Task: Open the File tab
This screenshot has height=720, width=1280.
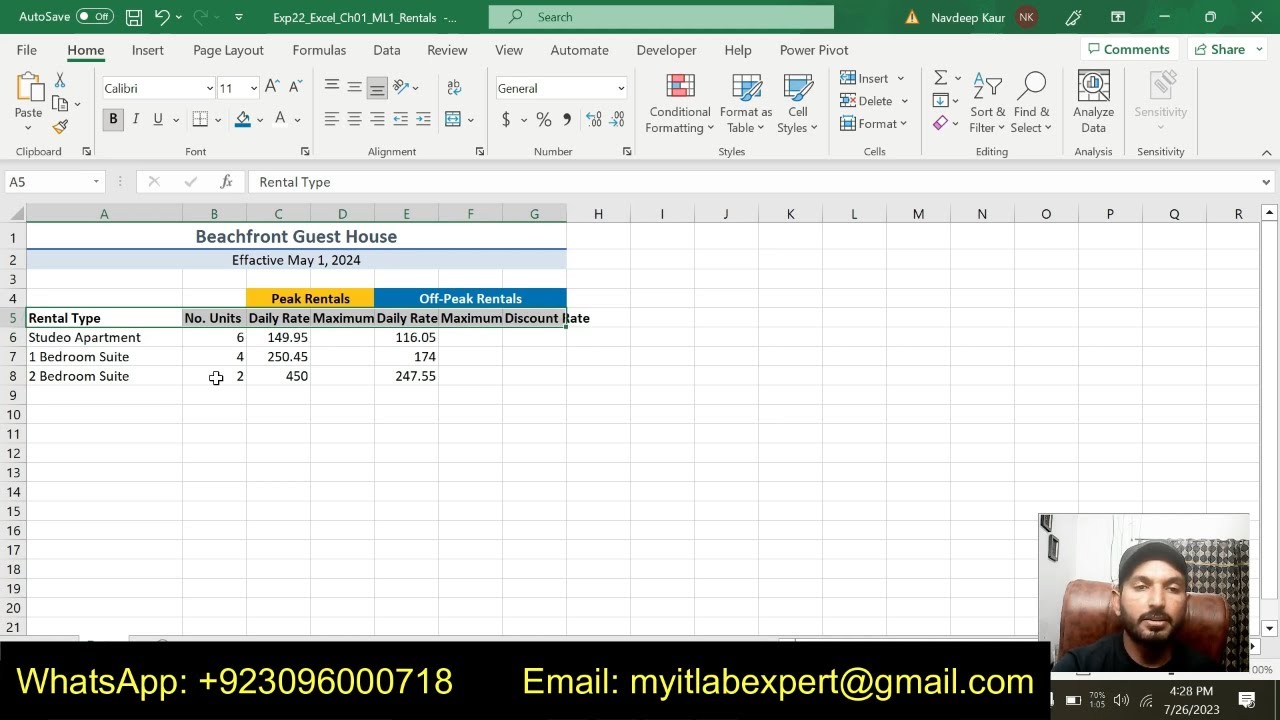Action: click(27, 50)
